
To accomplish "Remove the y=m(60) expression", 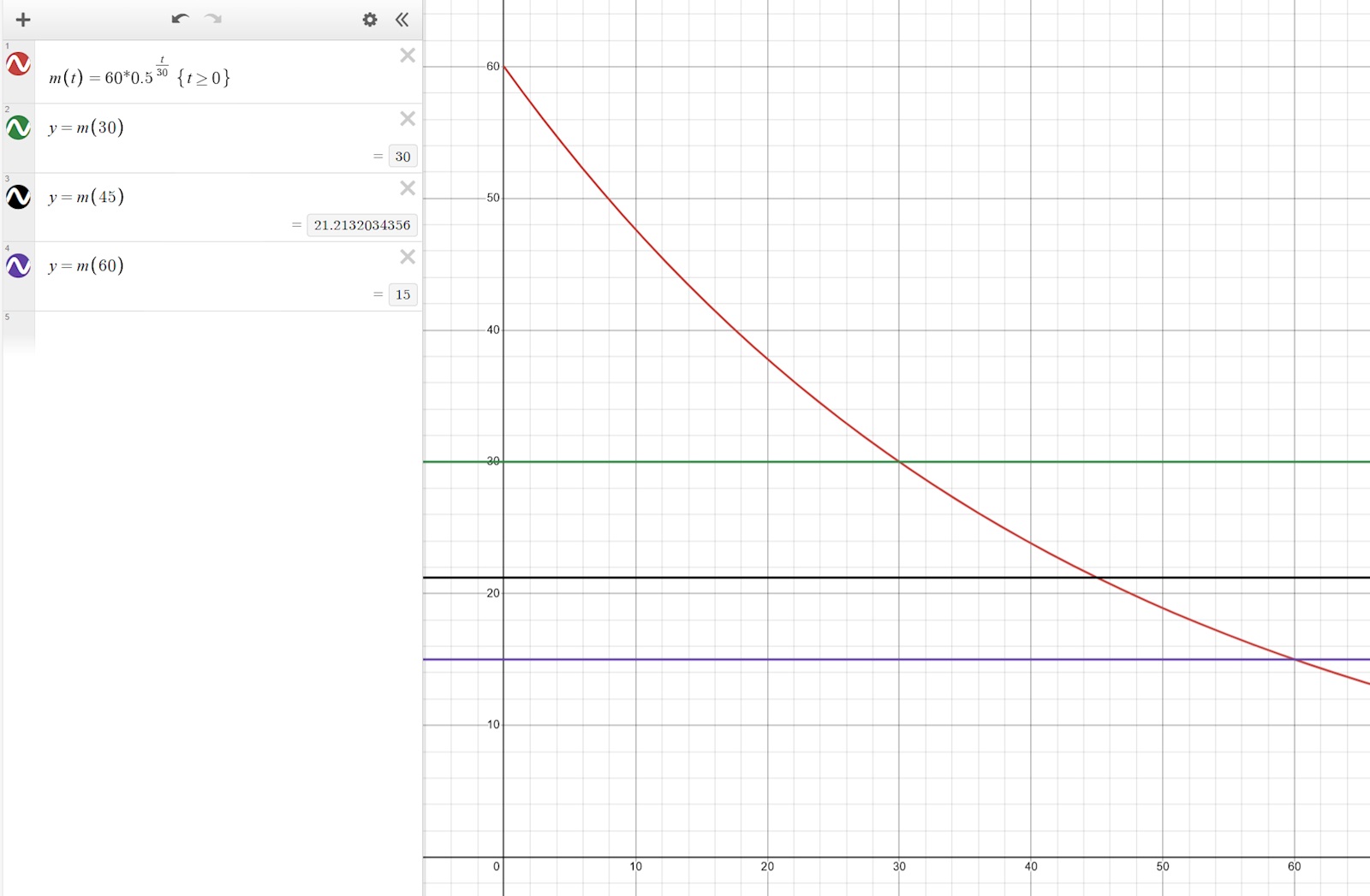I will [408, 257].
